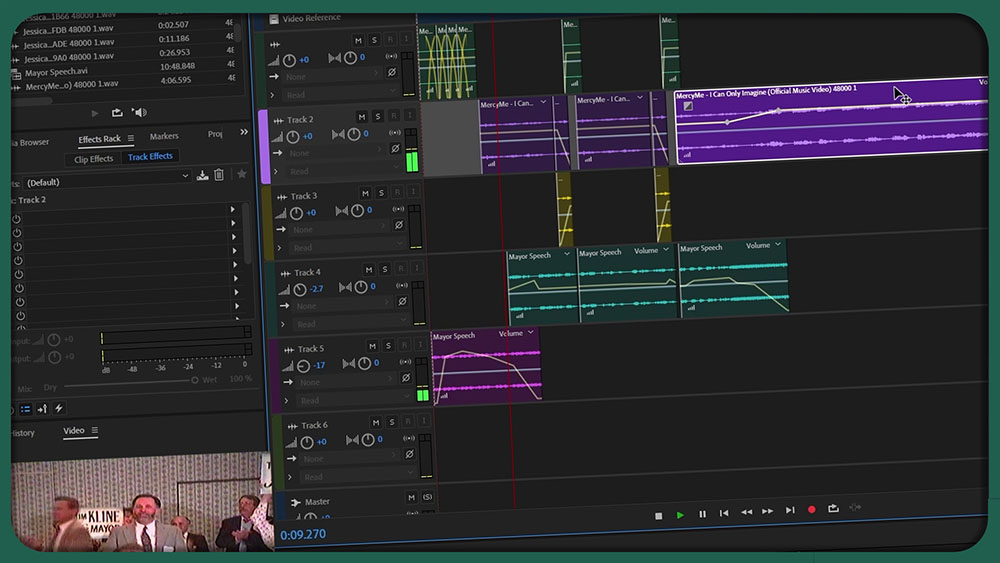Open Video panel menu icon
Viewport: 1000px width, 563px height.
(94, 430)
